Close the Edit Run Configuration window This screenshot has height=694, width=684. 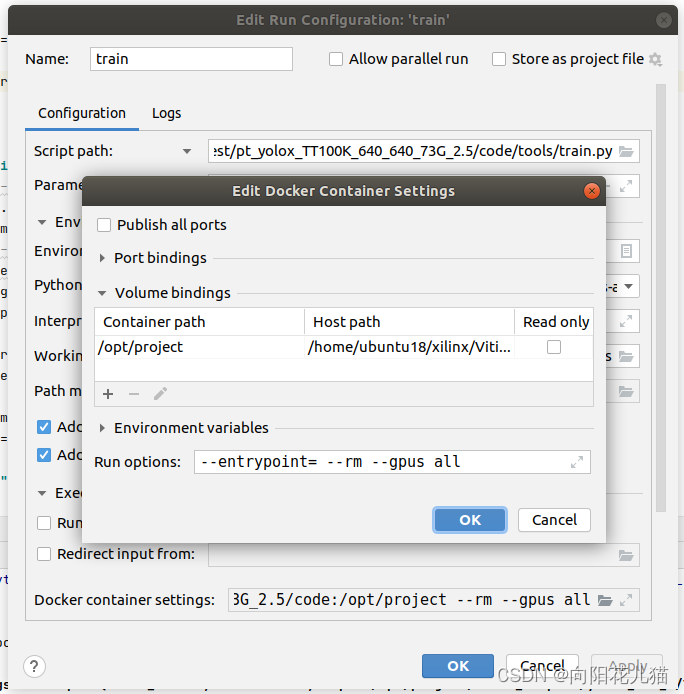(663, 20)
